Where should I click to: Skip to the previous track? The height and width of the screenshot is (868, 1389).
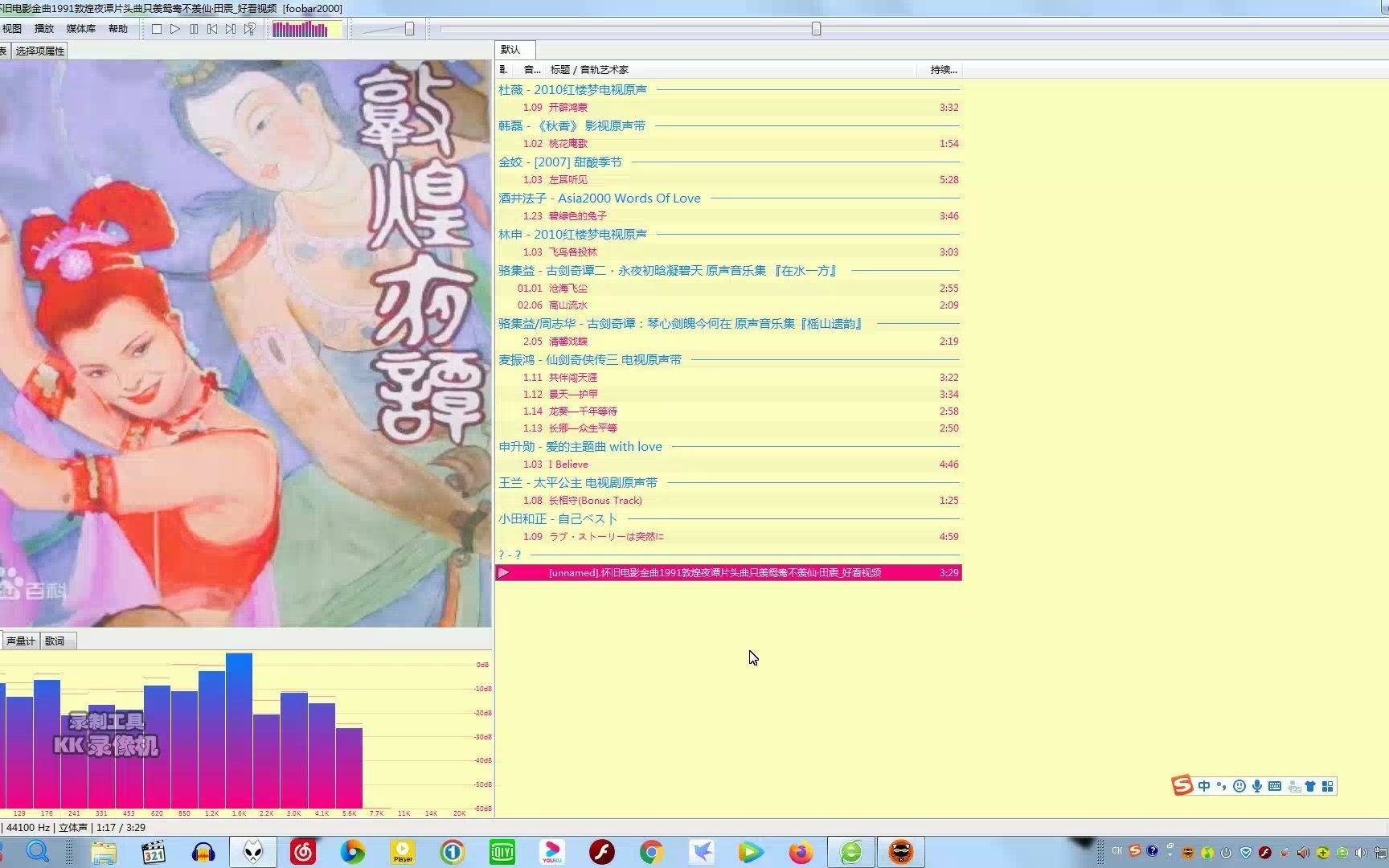click(212, 29)
